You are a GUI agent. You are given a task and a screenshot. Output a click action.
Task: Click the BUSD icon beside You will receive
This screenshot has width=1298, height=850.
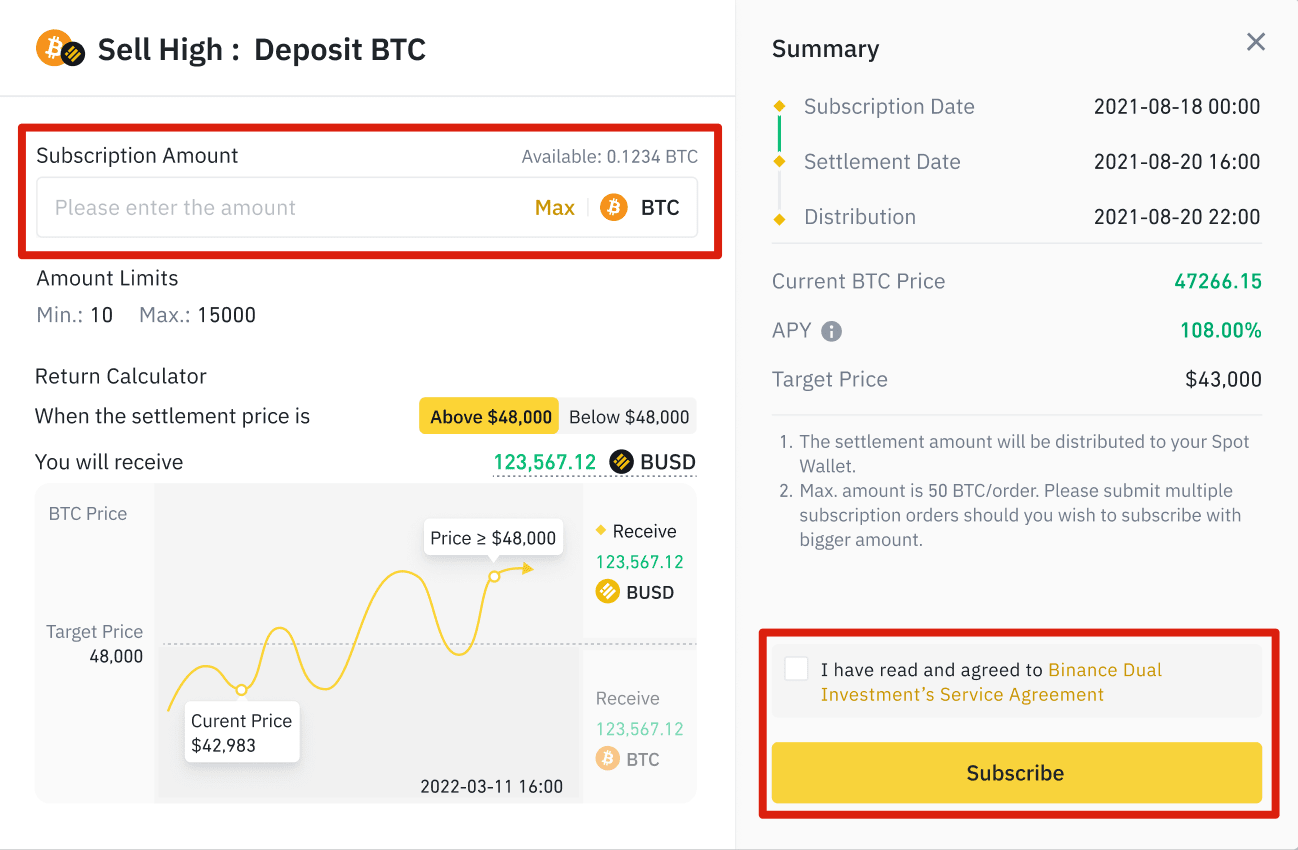pyautogui.click(x=622, y=462)
